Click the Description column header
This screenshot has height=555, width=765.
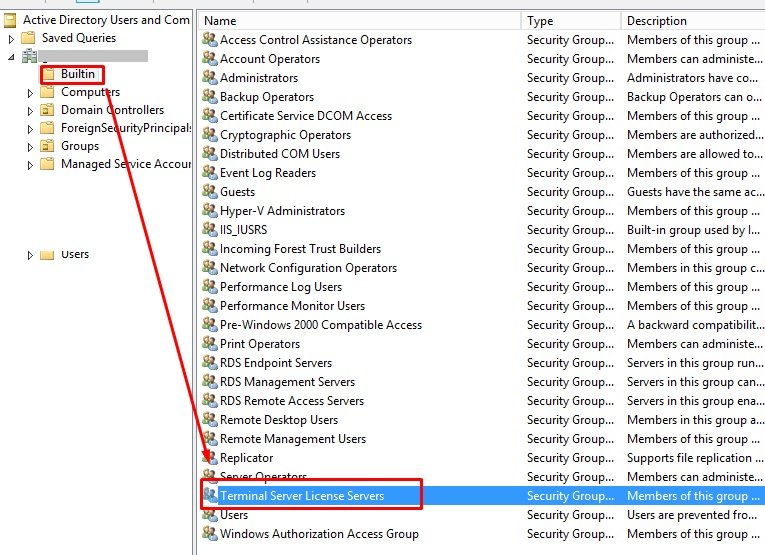[690, 20]
